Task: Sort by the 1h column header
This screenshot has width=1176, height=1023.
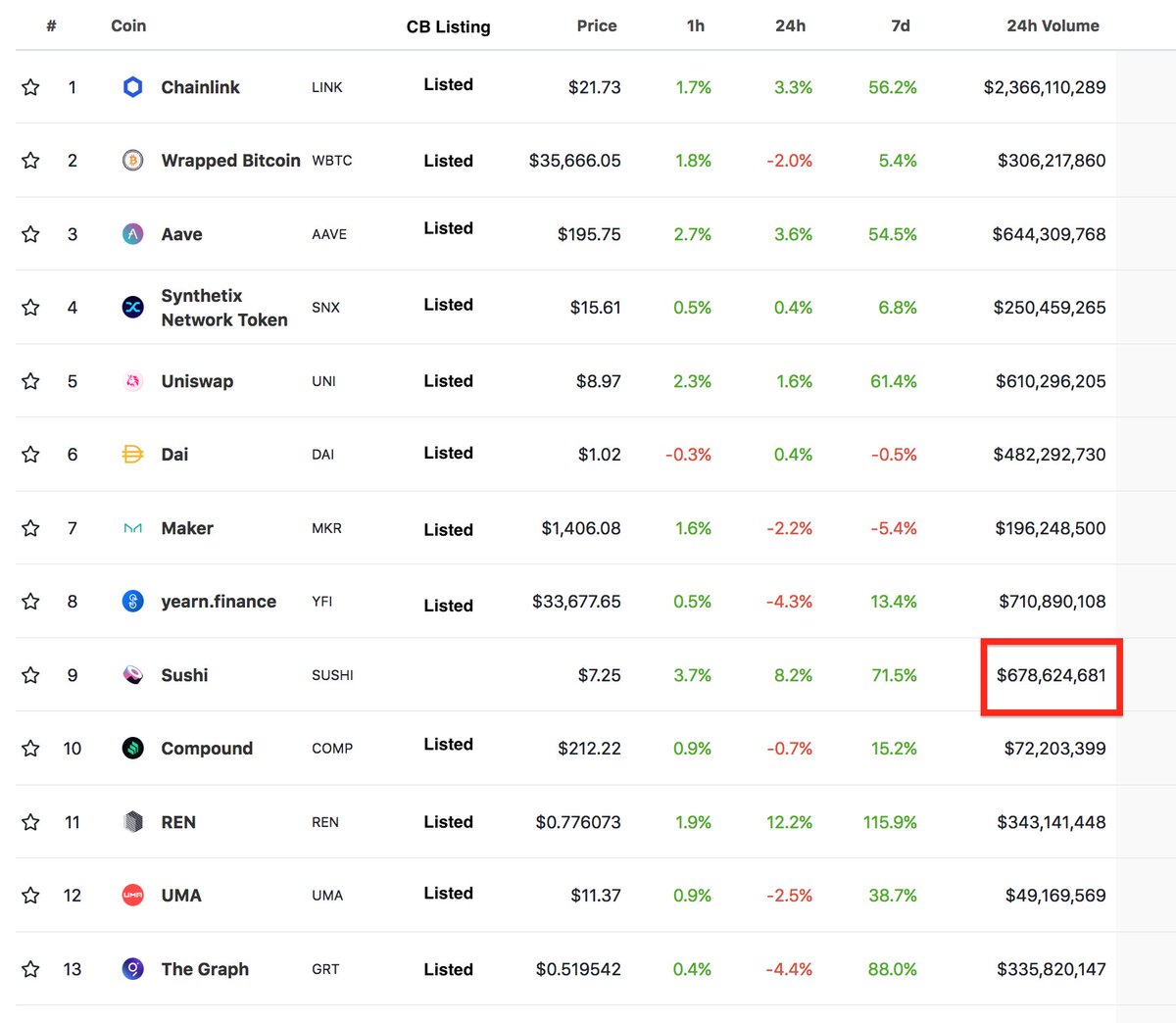Action: pyautogui.click(x=696, y=25)
